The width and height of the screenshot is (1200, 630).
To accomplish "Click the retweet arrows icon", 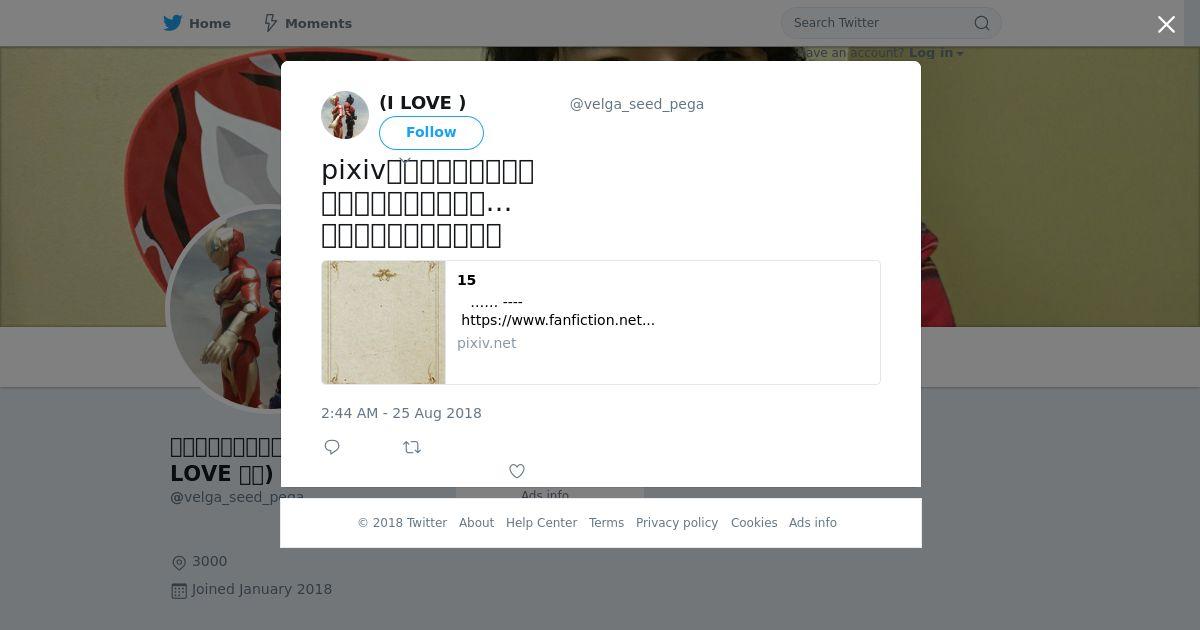I will pyautogui.click(x=412, y=447).
